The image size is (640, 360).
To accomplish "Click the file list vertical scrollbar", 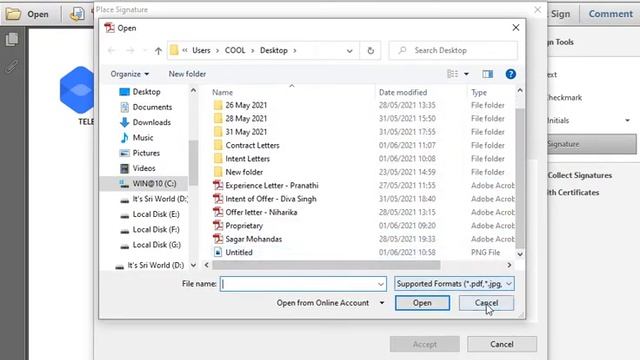I will (x=520, y=178).
